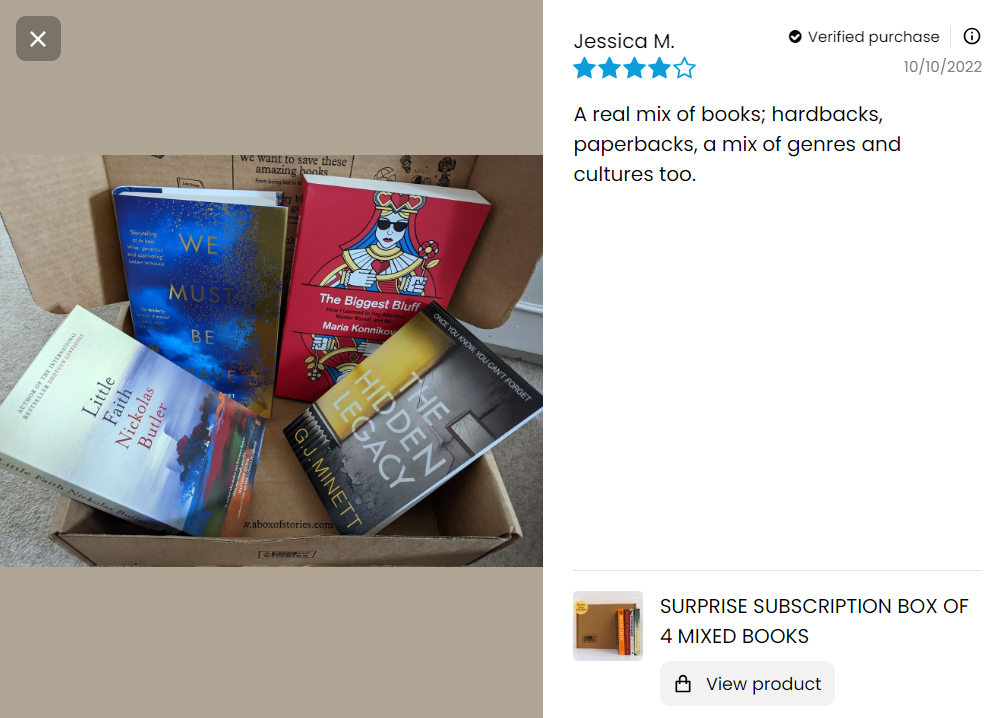
Task: Click the empty fifth rating star
Action: click(685, 67)
